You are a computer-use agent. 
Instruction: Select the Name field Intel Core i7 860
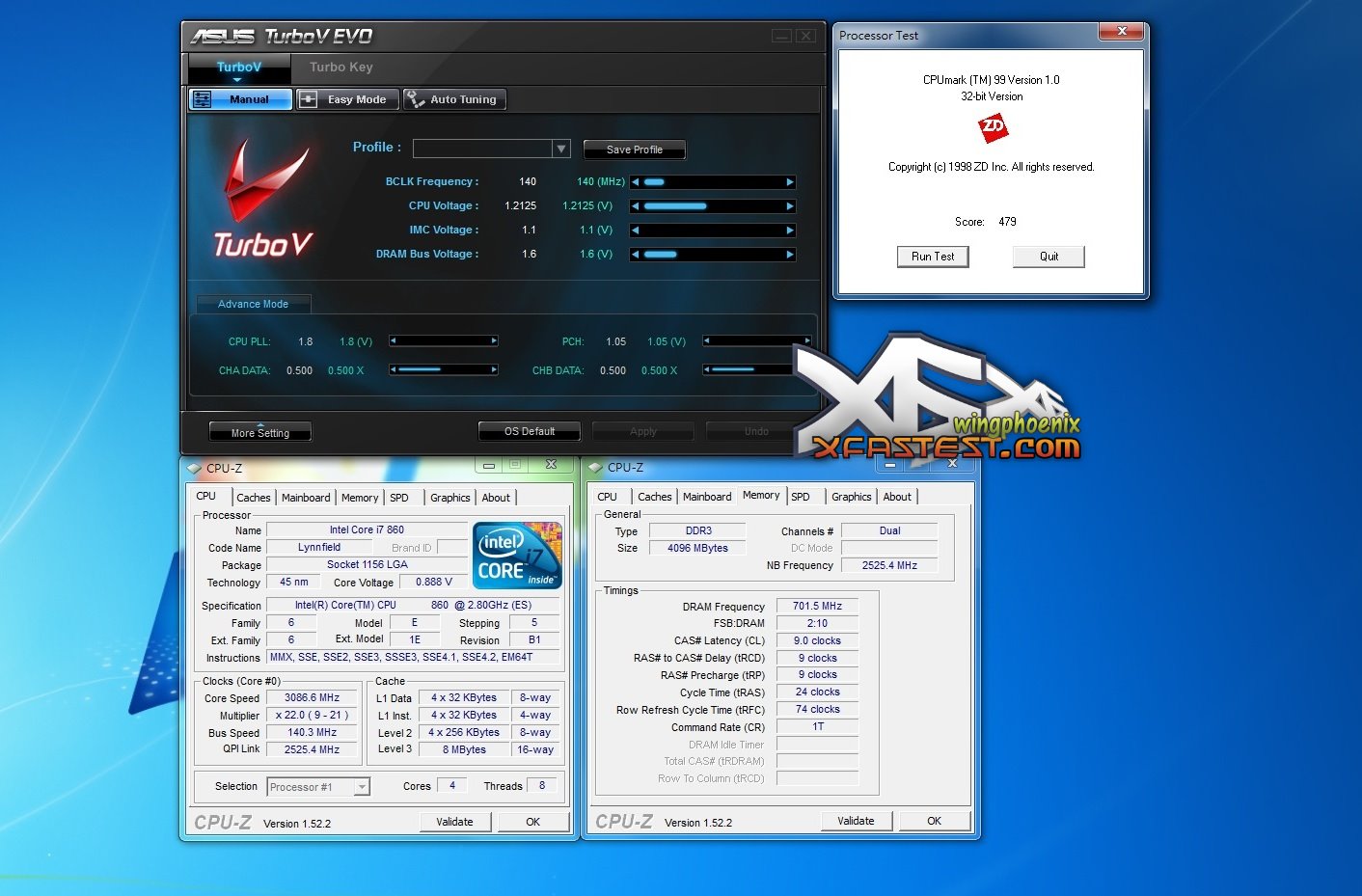(367, 529)
